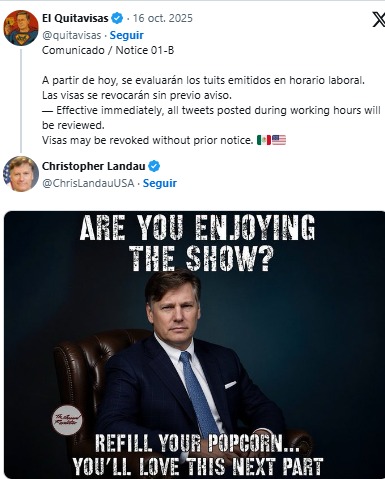
Task: Open the X logo link
Action: 379,19
